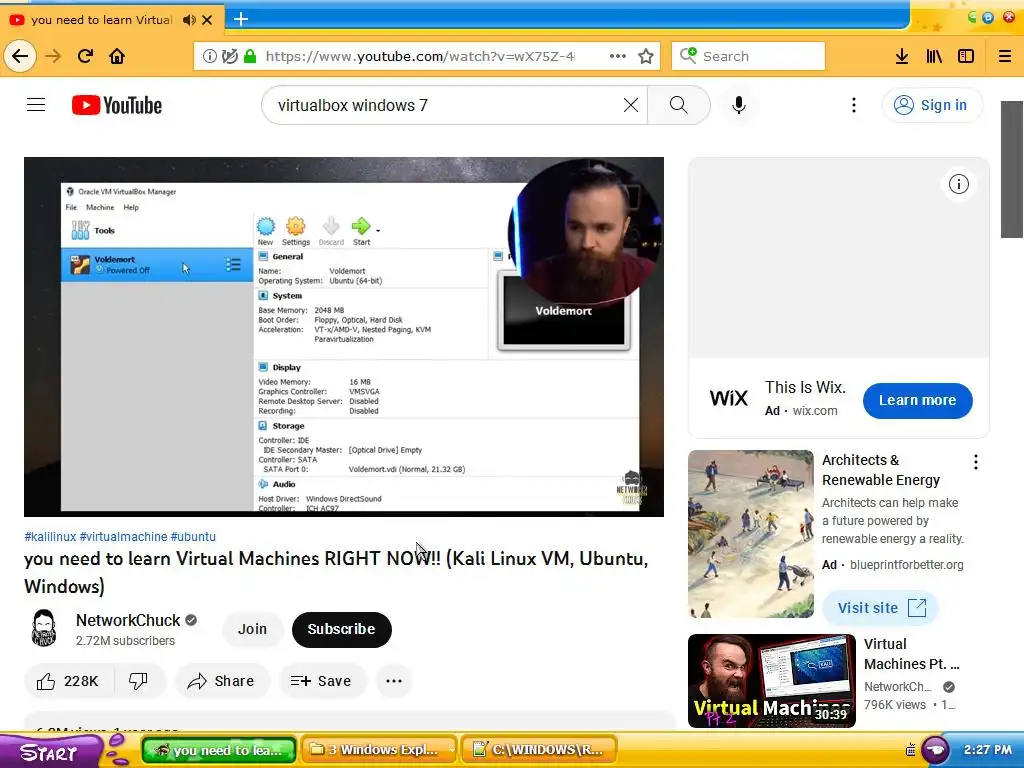Search with voice microphone icon
This screenshot has height=768, width=1024.
click(739, 105)
